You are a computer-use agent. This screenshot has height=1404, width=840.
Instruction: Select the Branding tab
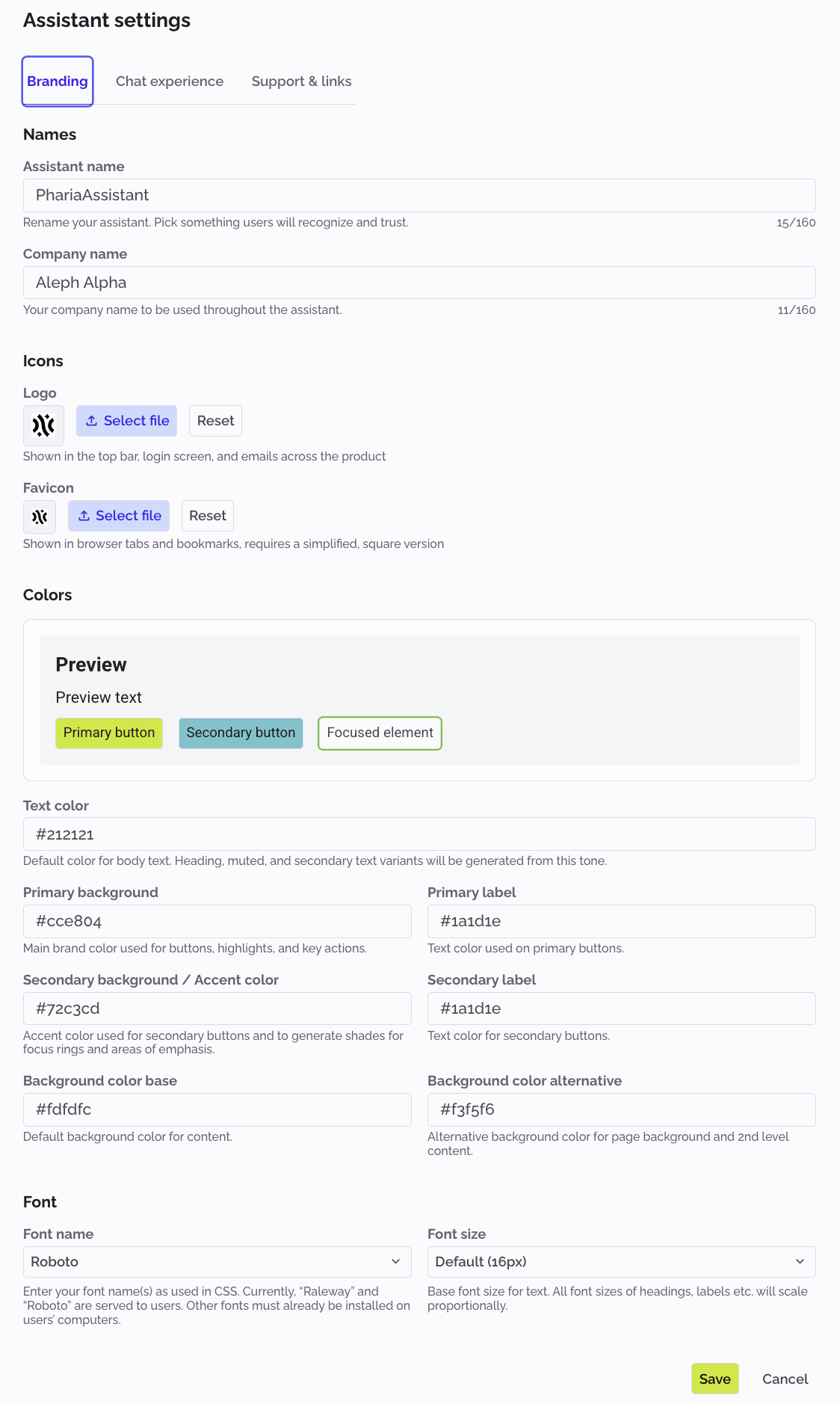(57, 81)
